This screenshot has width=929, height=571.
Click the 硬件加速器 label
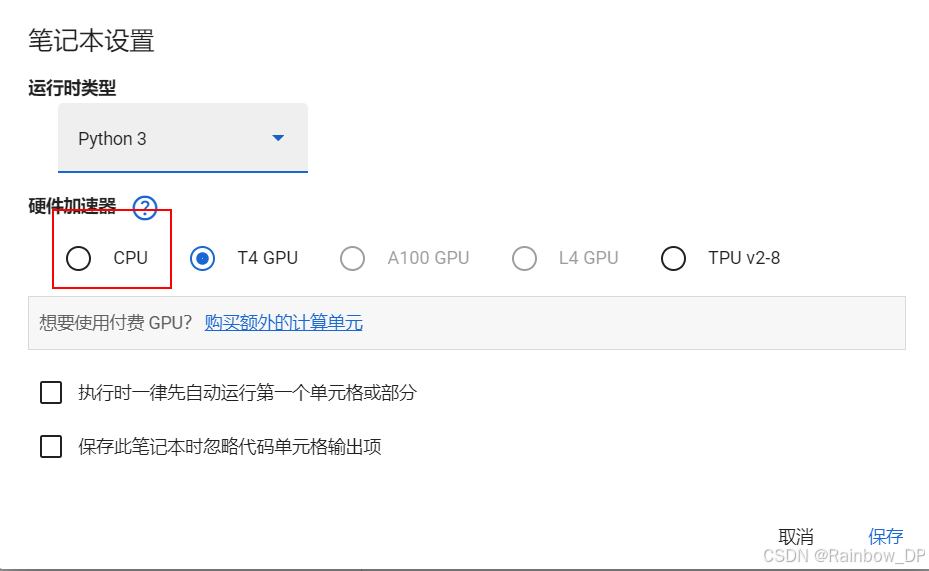pos(72,206)
